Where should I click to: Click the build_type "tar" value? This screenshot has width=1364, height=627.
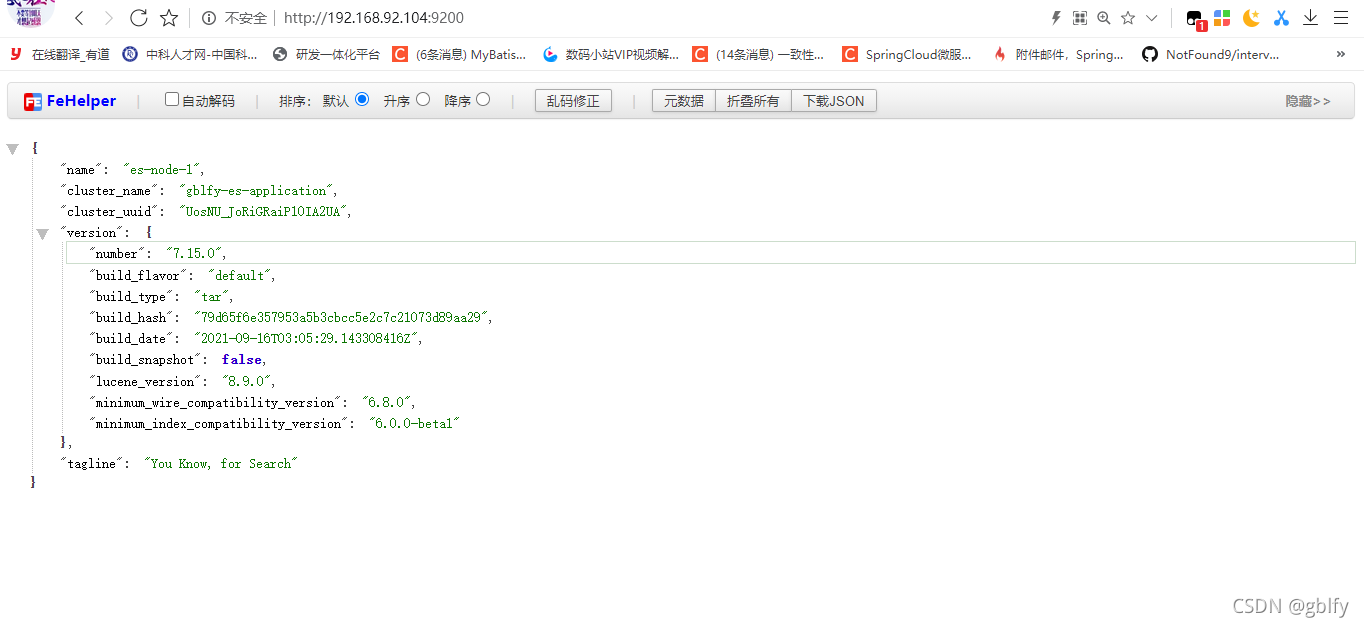coord(212,297)
